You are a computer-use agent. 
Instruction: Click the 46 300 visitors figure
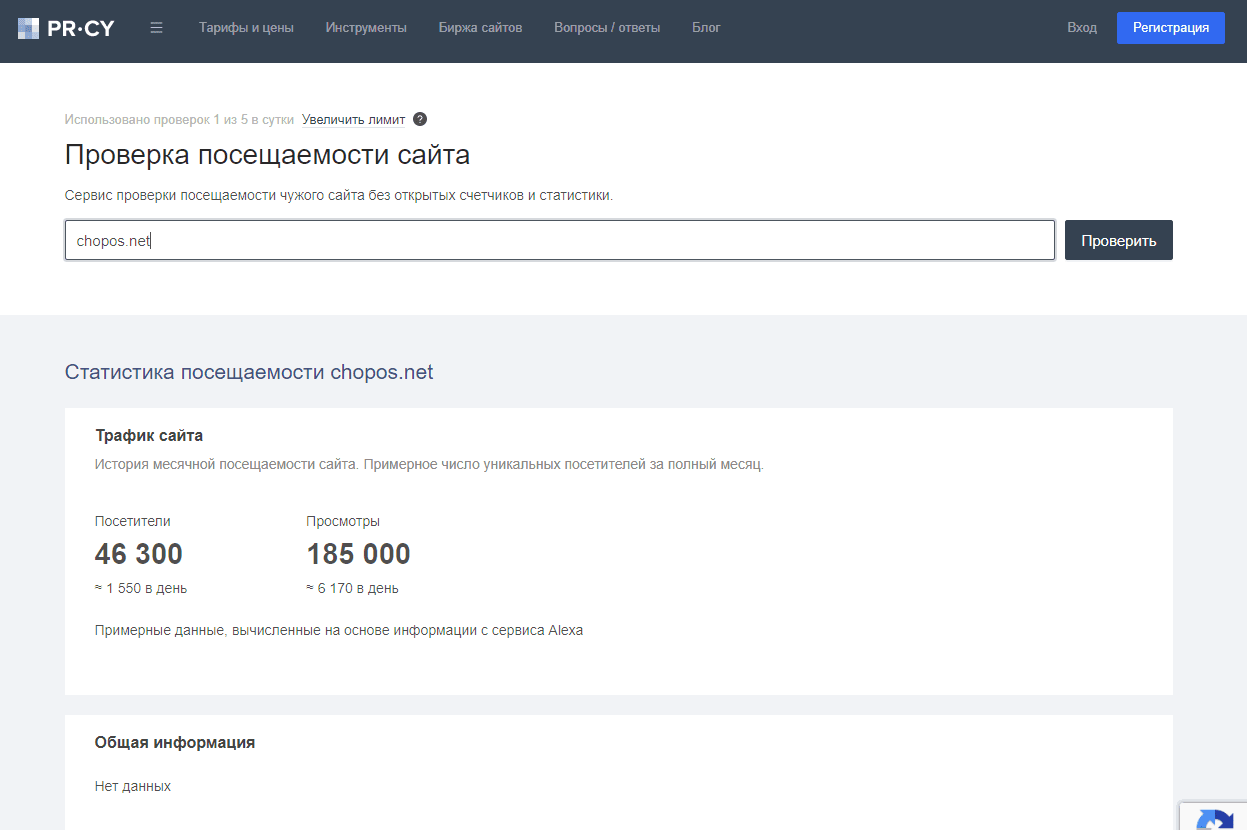(x=138, y=553)
